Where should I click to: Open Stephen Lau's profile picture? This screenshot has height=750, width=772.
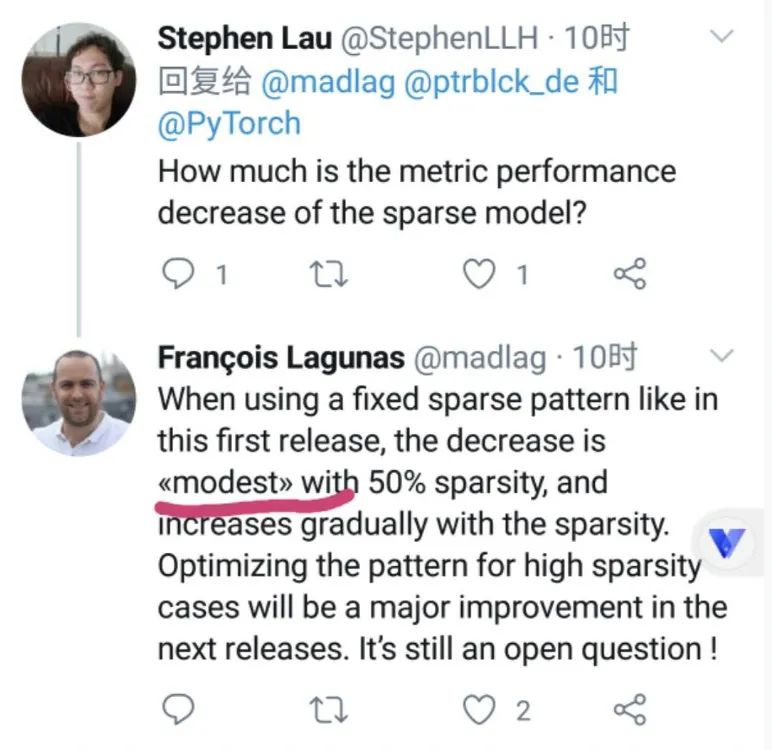(x=78, y=80)
